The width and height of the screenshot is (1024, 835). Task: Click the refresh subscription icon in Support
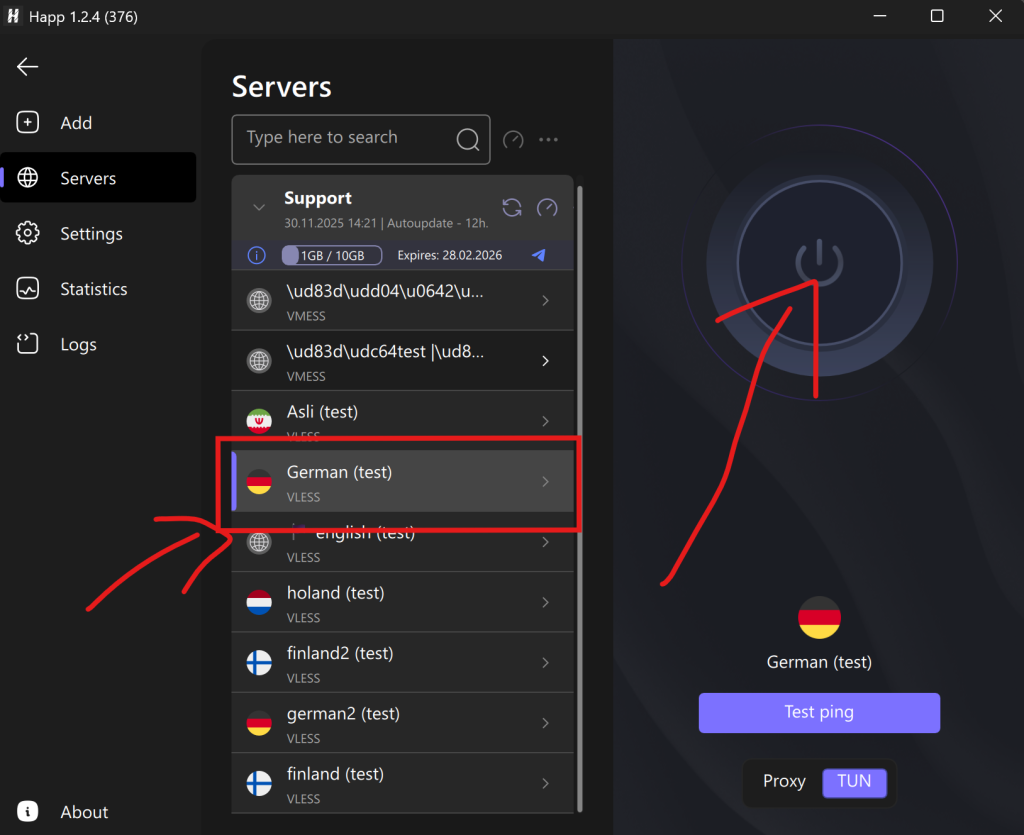(512, 207)
